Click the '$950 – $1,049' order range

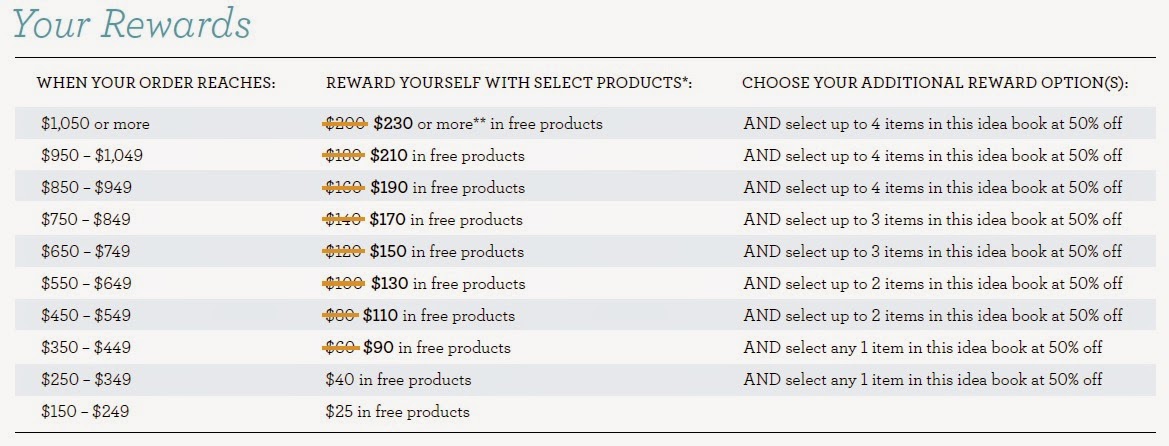[x=92, y=156]
